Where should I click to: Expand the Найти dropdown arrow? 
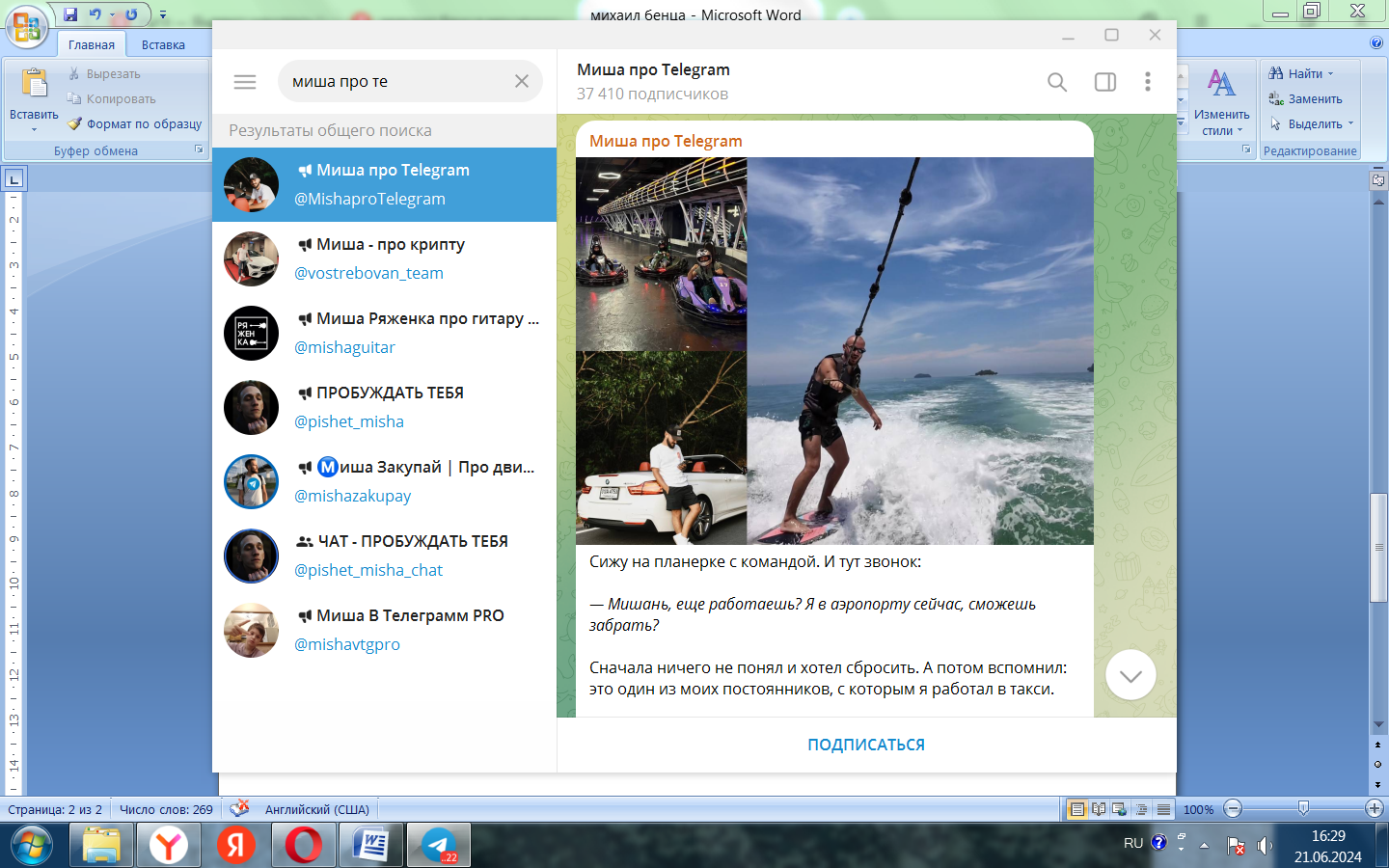(x=1331, y=73)
